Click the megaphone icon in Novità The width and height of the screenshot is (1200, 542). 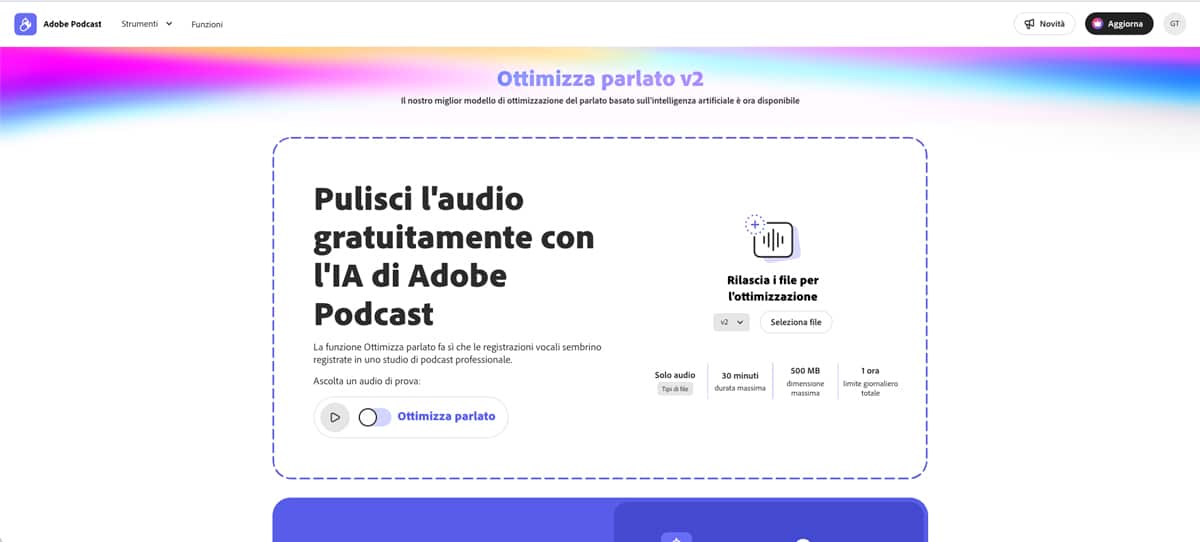[x=1030, y=24]
